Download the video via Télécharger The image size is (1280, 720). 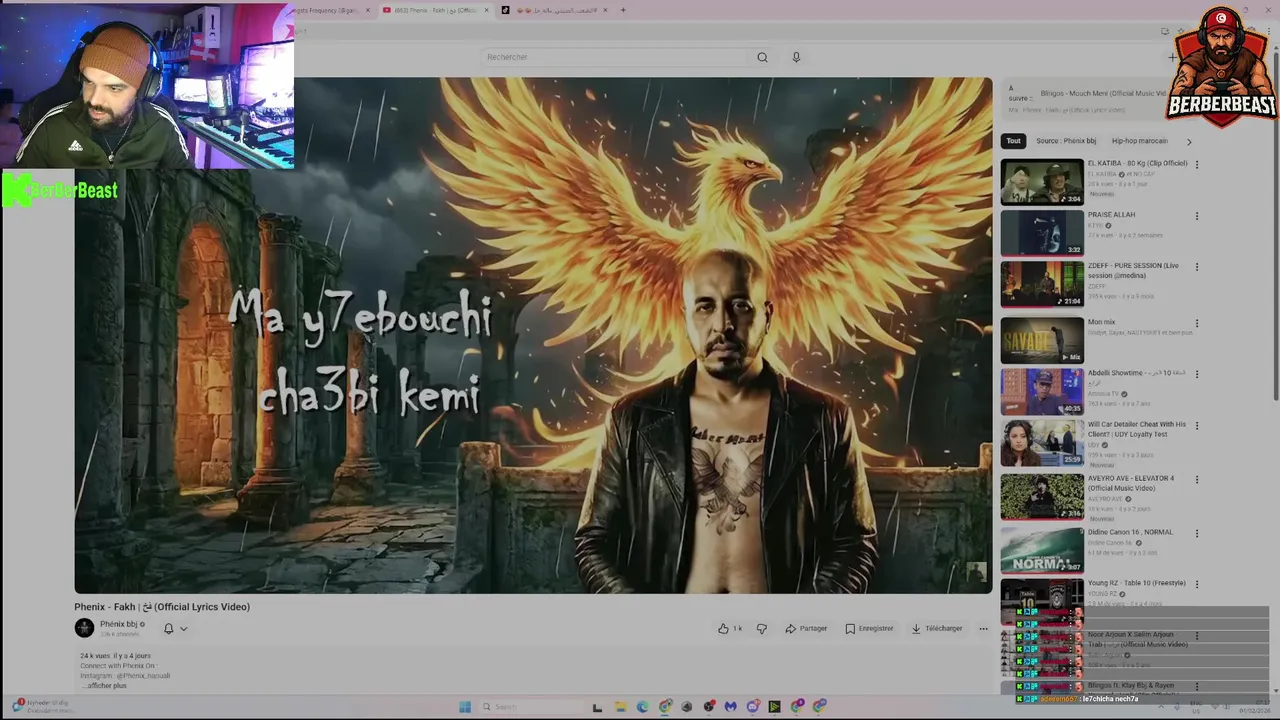936,628
